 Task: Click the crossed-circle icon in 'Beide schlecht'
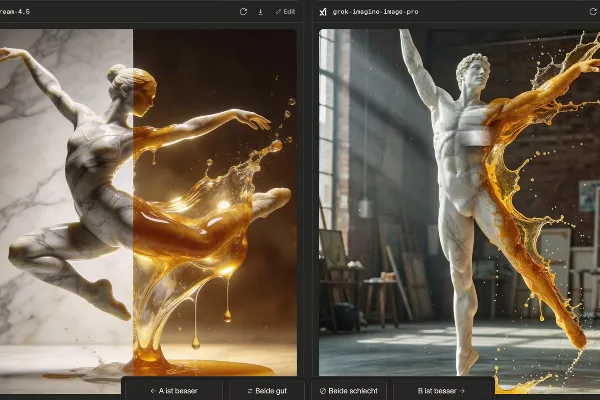click(323, 390)
